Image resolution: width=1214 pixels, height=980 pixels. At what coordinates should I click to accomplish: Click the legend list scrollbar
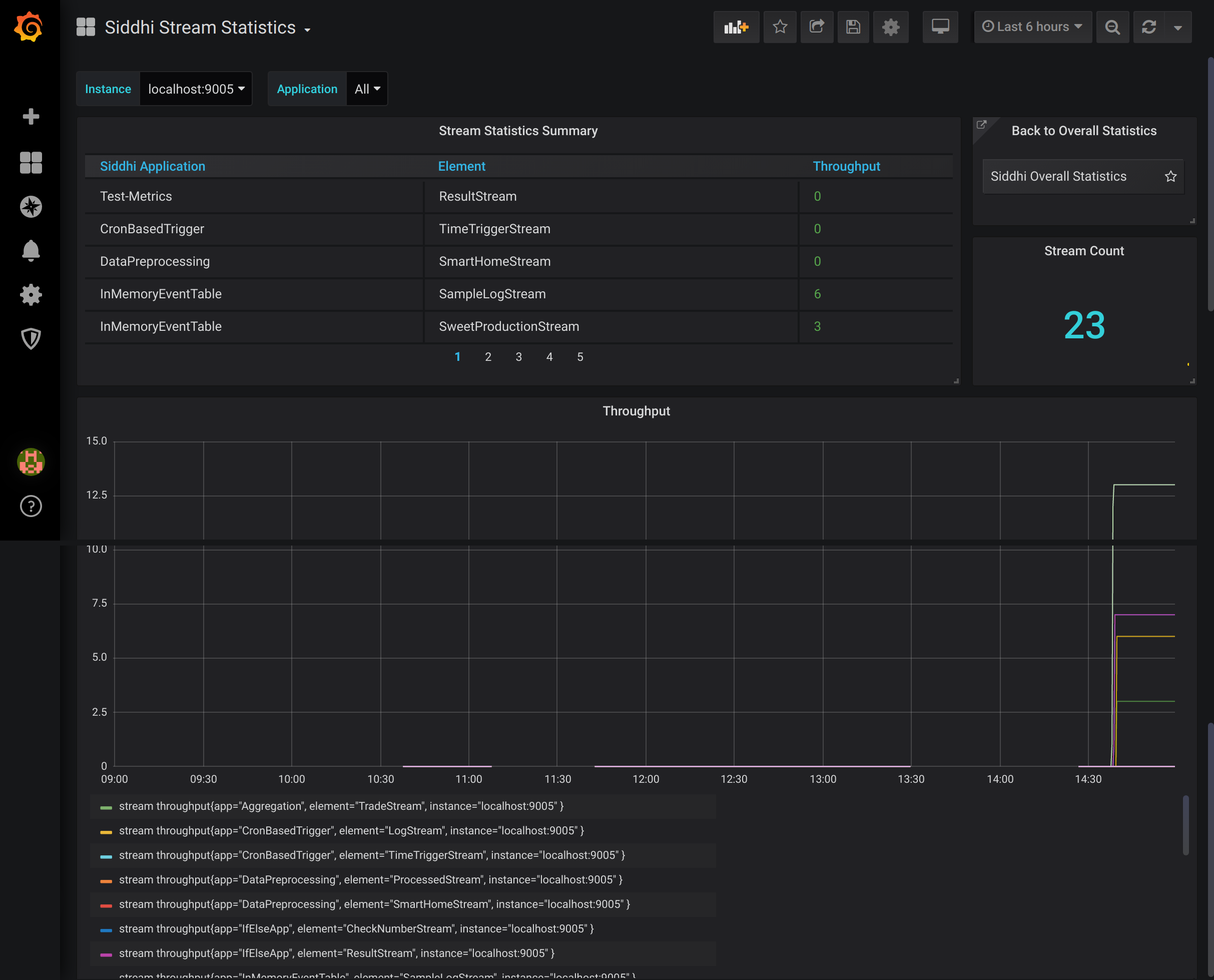pyautogui.click(x=1186, y=825)
